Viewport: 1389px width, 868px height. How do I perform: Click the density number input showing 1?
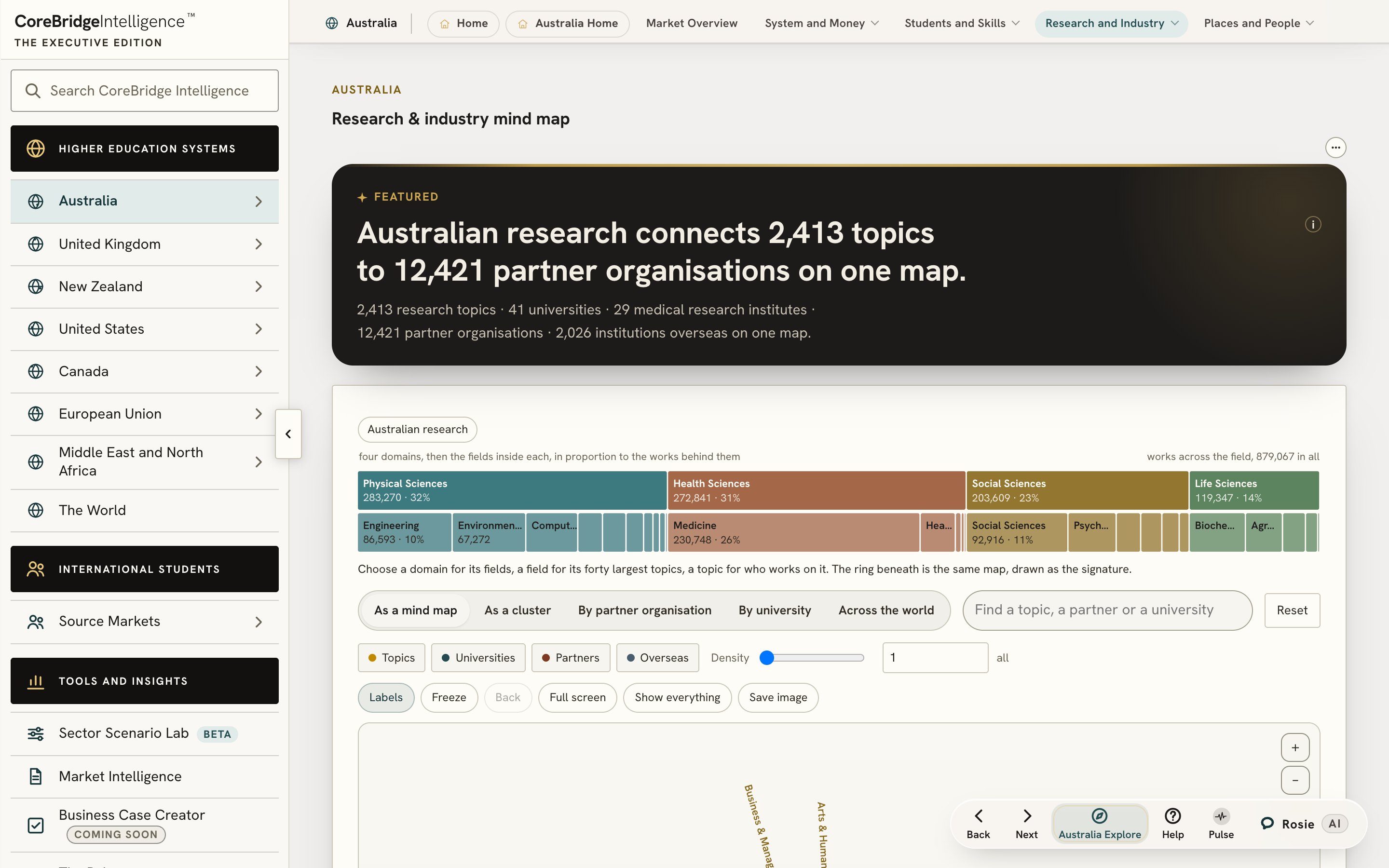935,658
